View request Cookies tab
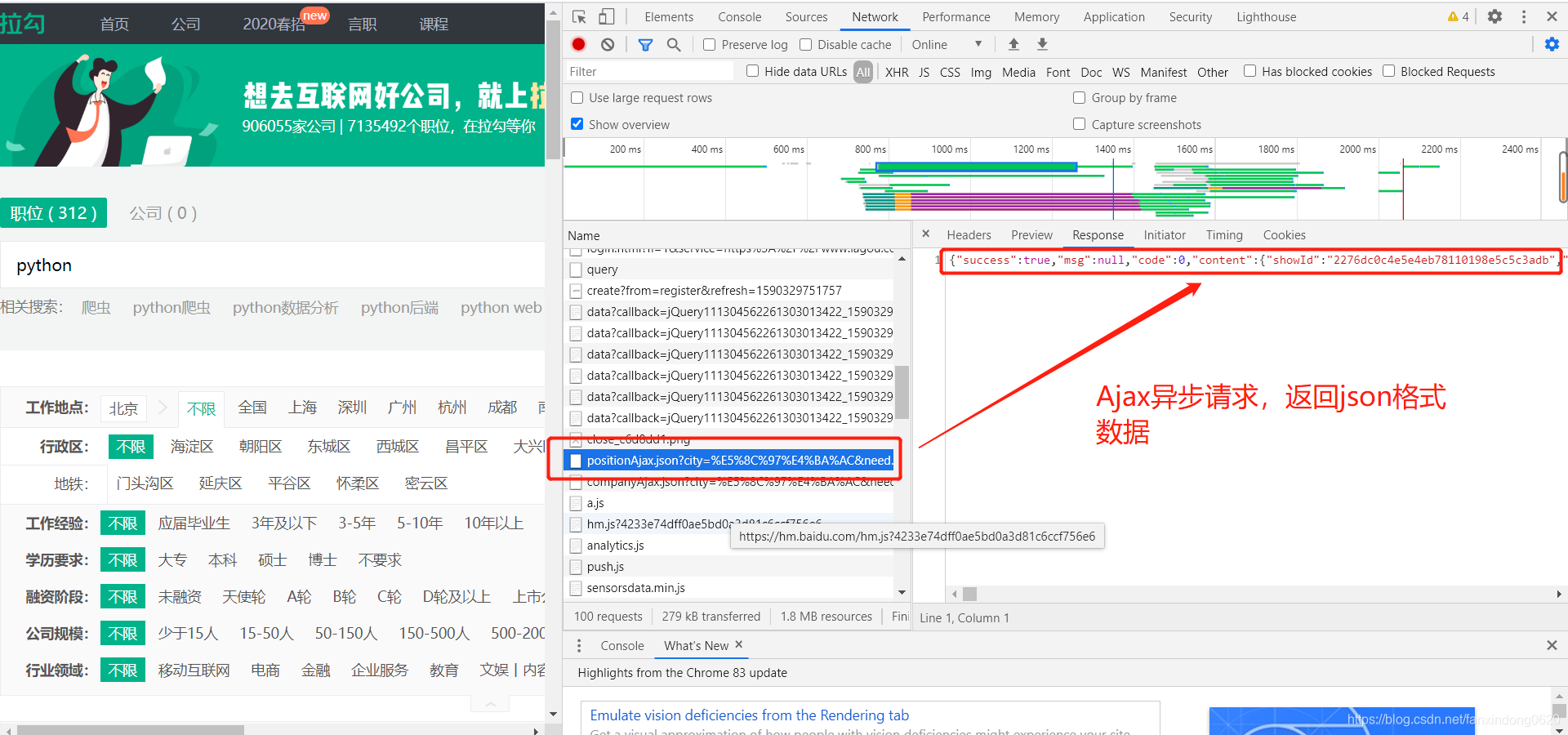 (1285, 235)
